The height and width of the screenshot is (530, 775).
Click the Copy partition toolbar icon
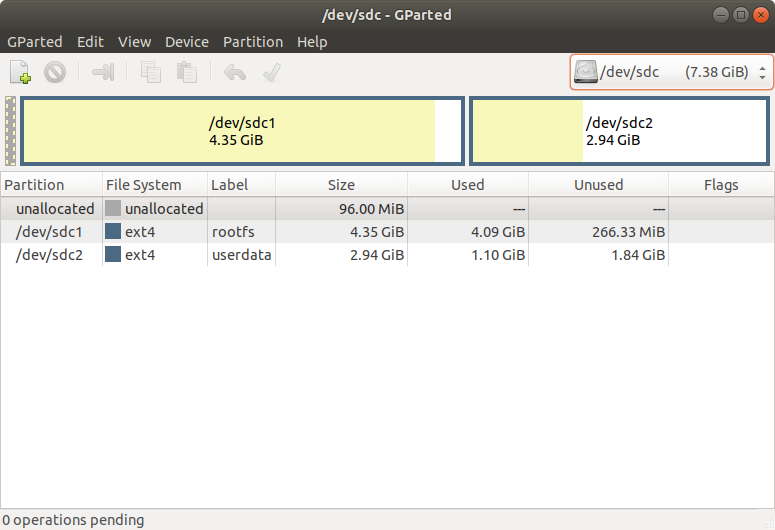pyautogui.click(x=151, y=72)
